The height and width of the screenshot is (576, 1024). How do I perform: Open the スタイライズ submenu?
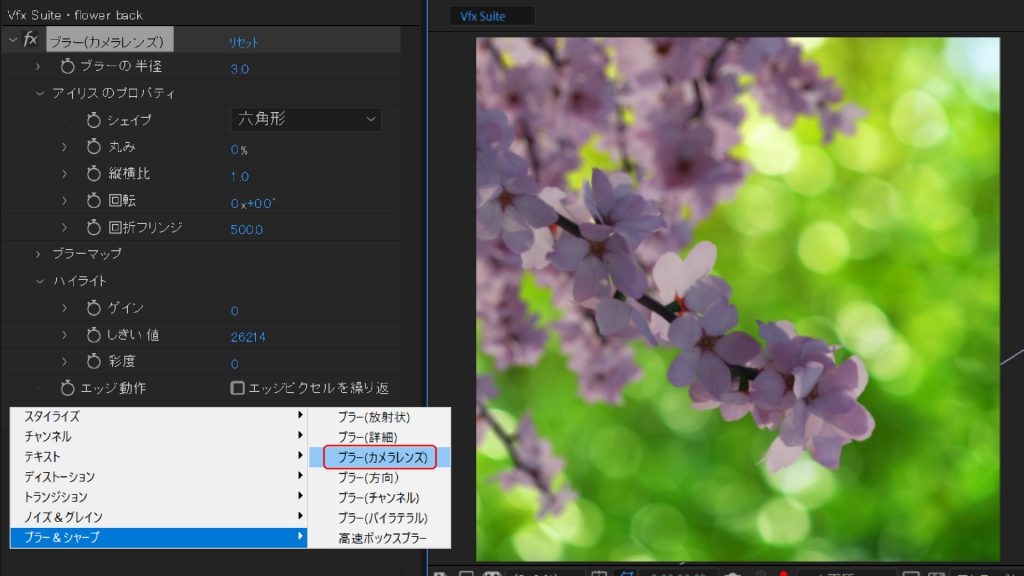click(159, 416)
